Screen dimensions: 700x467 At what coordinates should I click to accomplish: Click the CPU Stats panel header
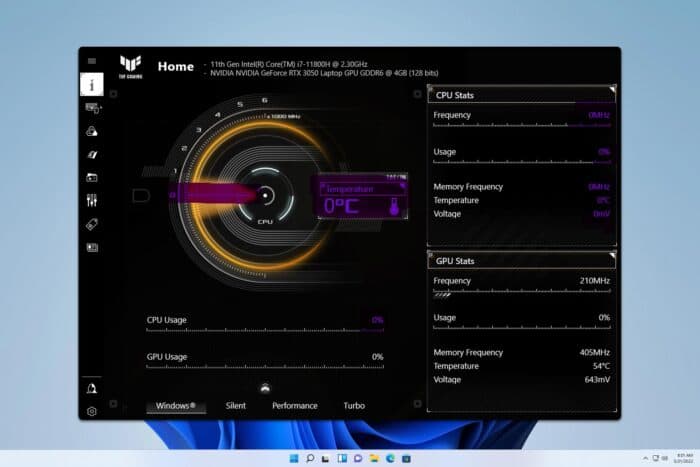point(521,95)
